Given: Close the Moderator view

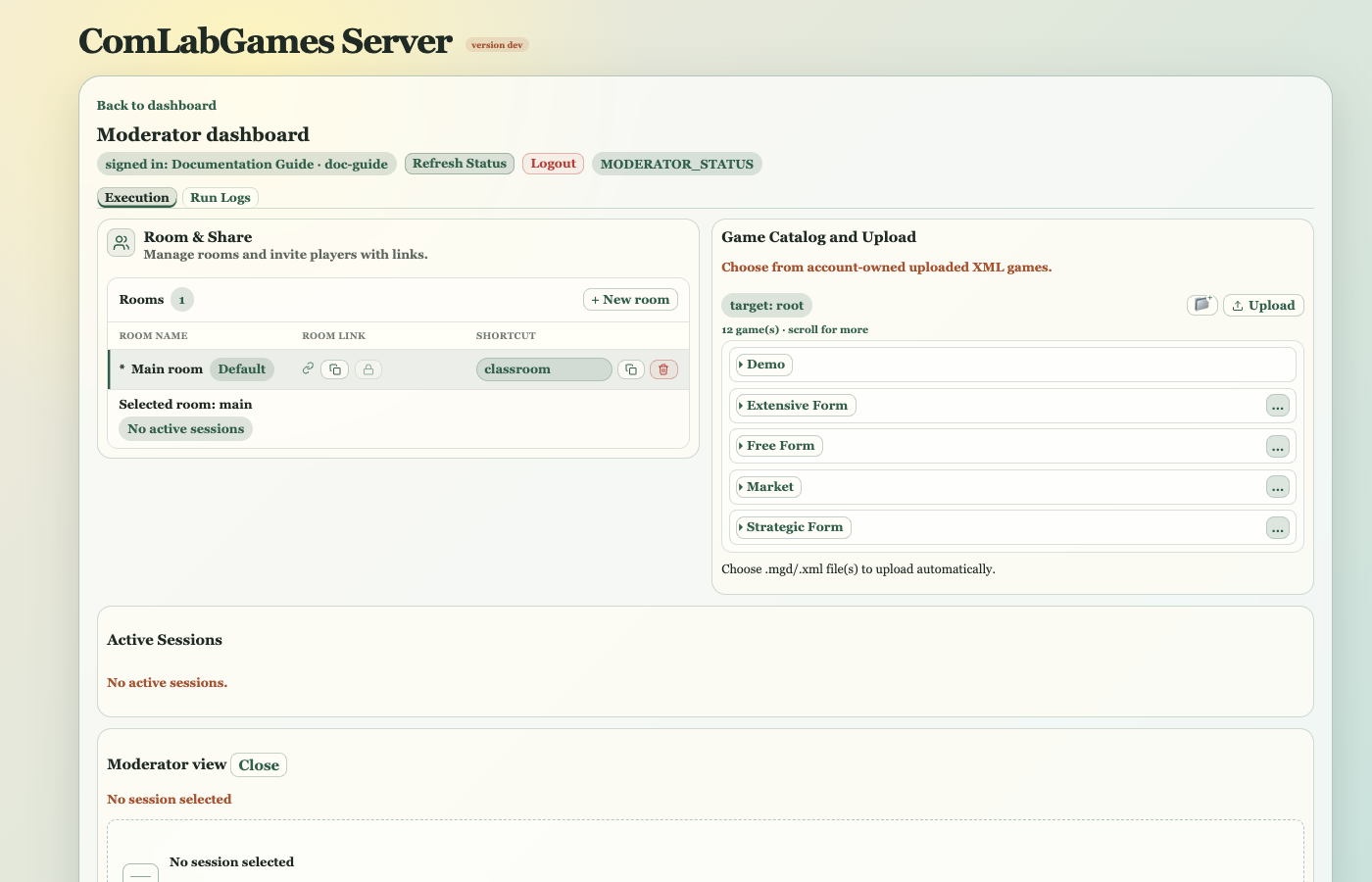Looking at the screenshot, I should [259, 765].
